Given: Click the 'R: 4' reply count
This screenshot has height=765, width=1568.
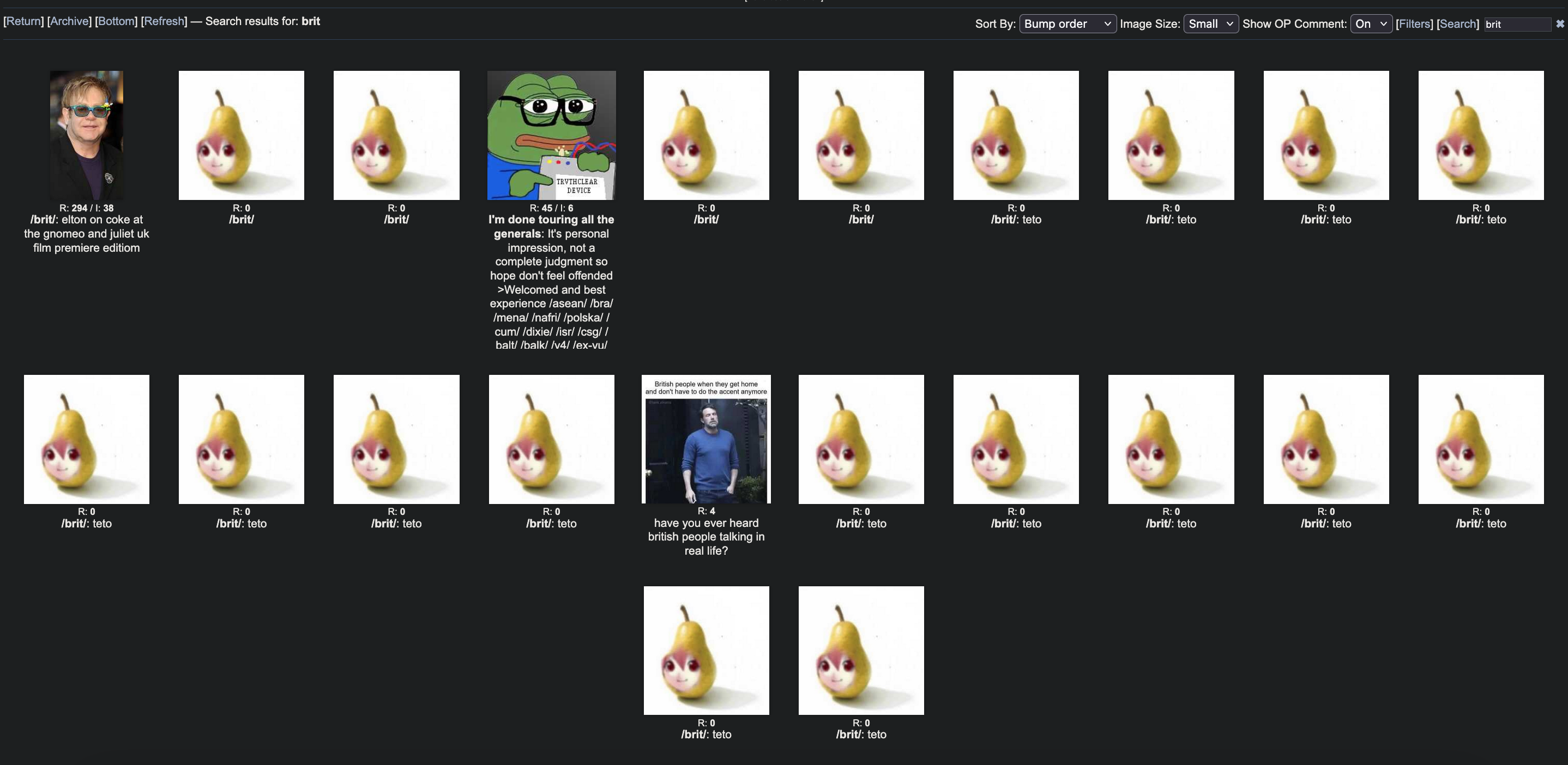Looking at the screenshot, I should click(706, 511).
